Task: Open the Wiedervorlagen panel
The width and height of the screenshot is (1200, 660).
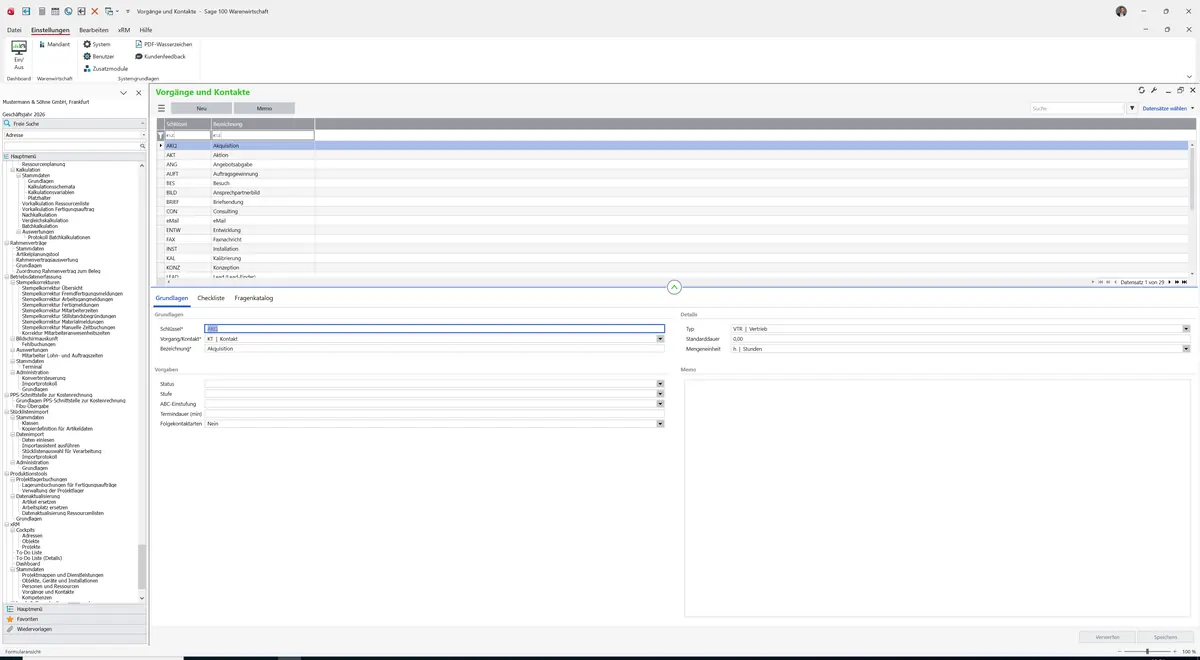Action: click(x=74, y=629)
